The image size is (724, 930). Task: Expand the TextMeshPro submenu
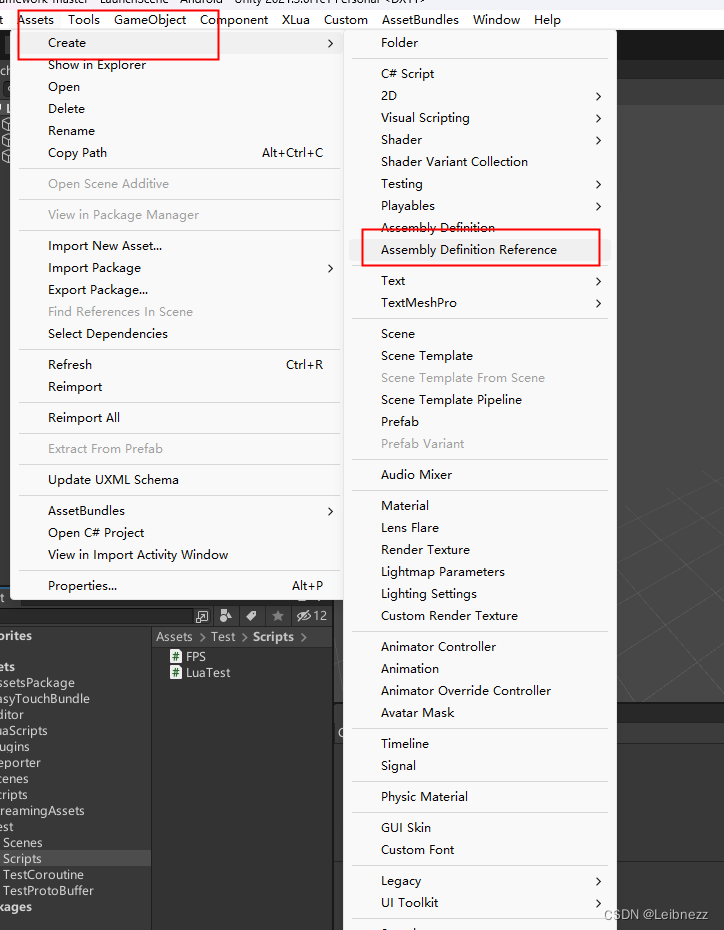480,302
